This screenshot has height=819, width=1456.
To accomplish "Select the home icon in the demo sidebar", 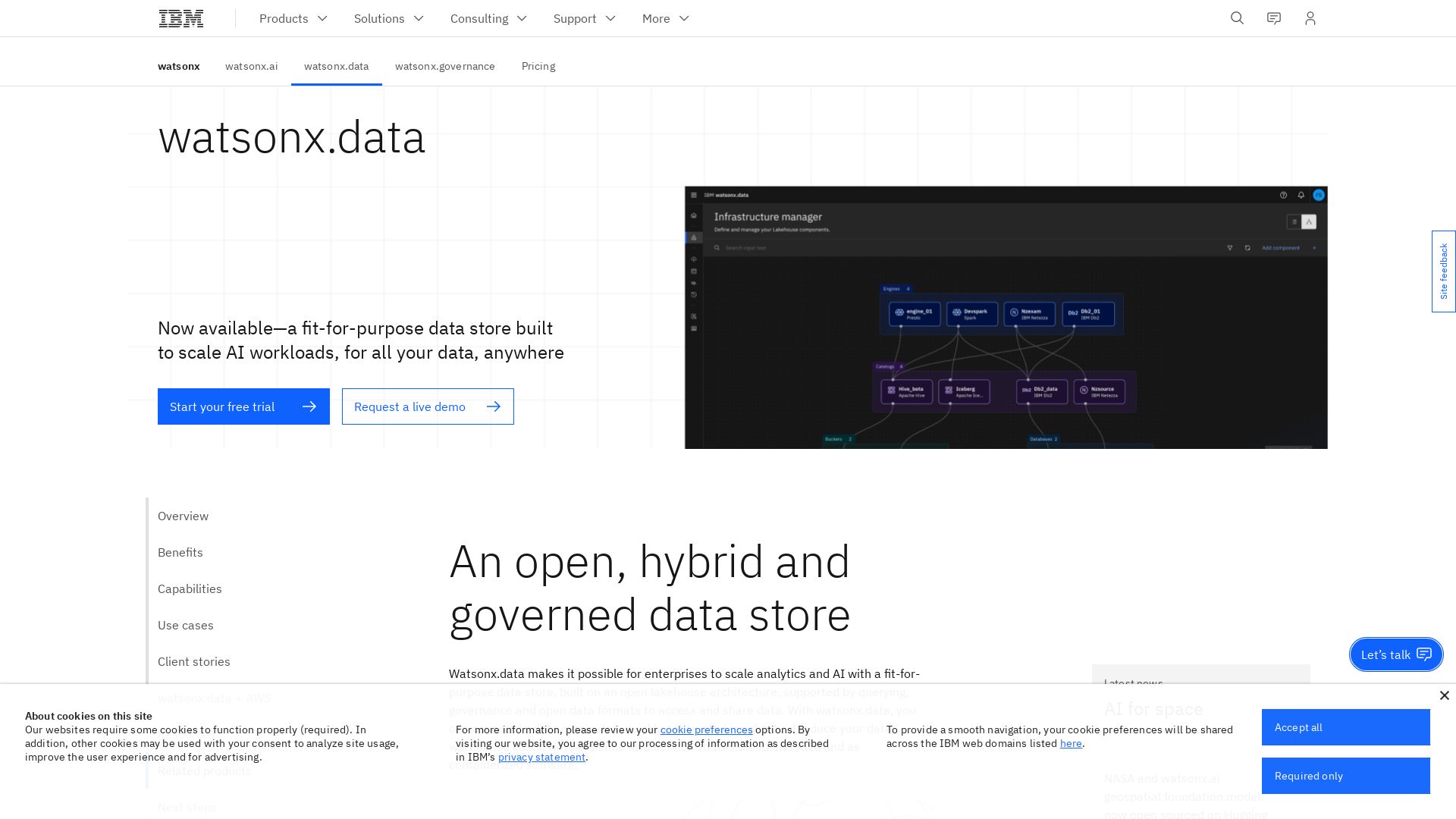I will click(693, 215).
